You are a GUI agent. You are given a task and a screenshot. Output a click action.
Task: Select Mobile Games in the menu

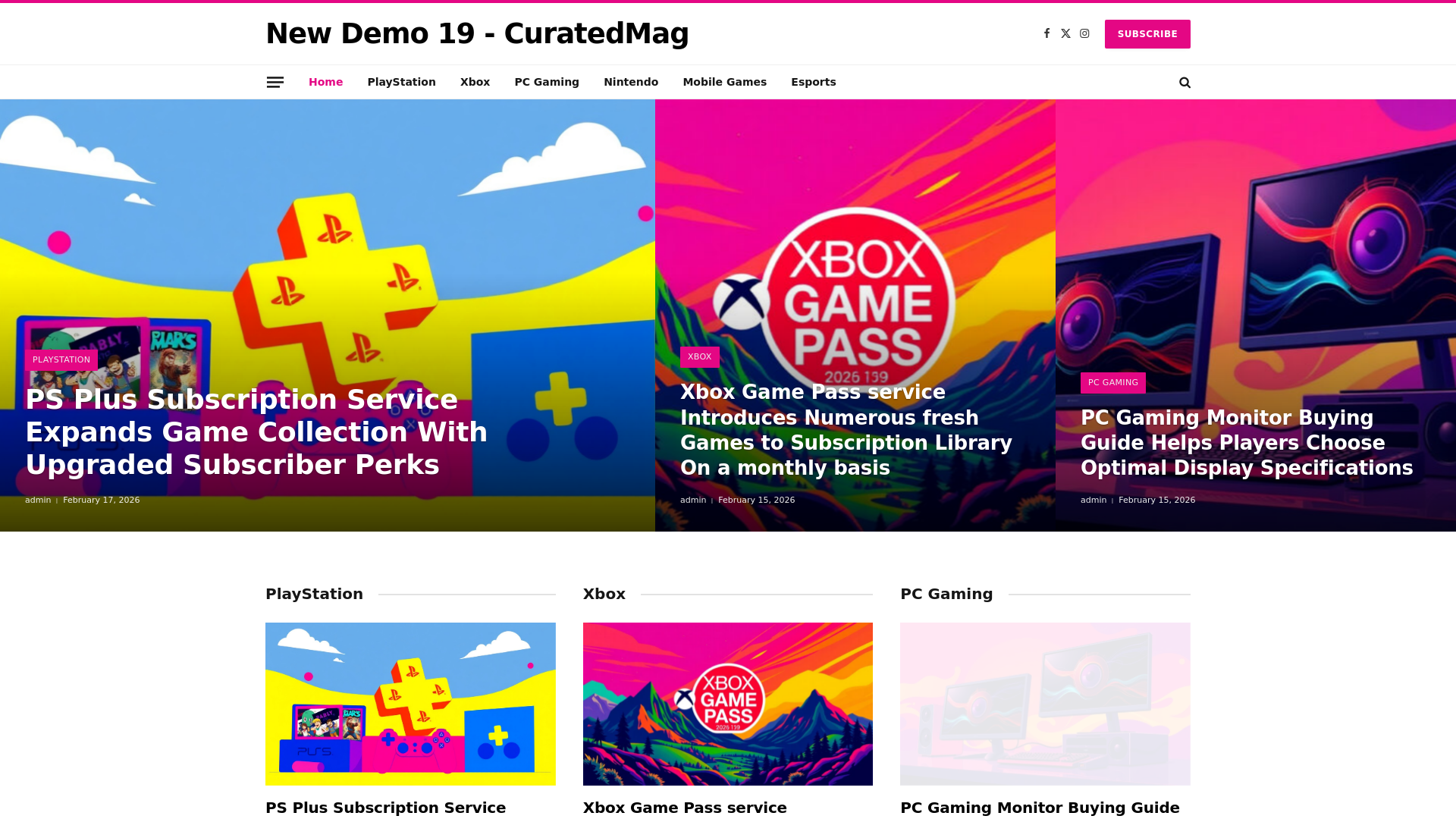pos(724,82)
